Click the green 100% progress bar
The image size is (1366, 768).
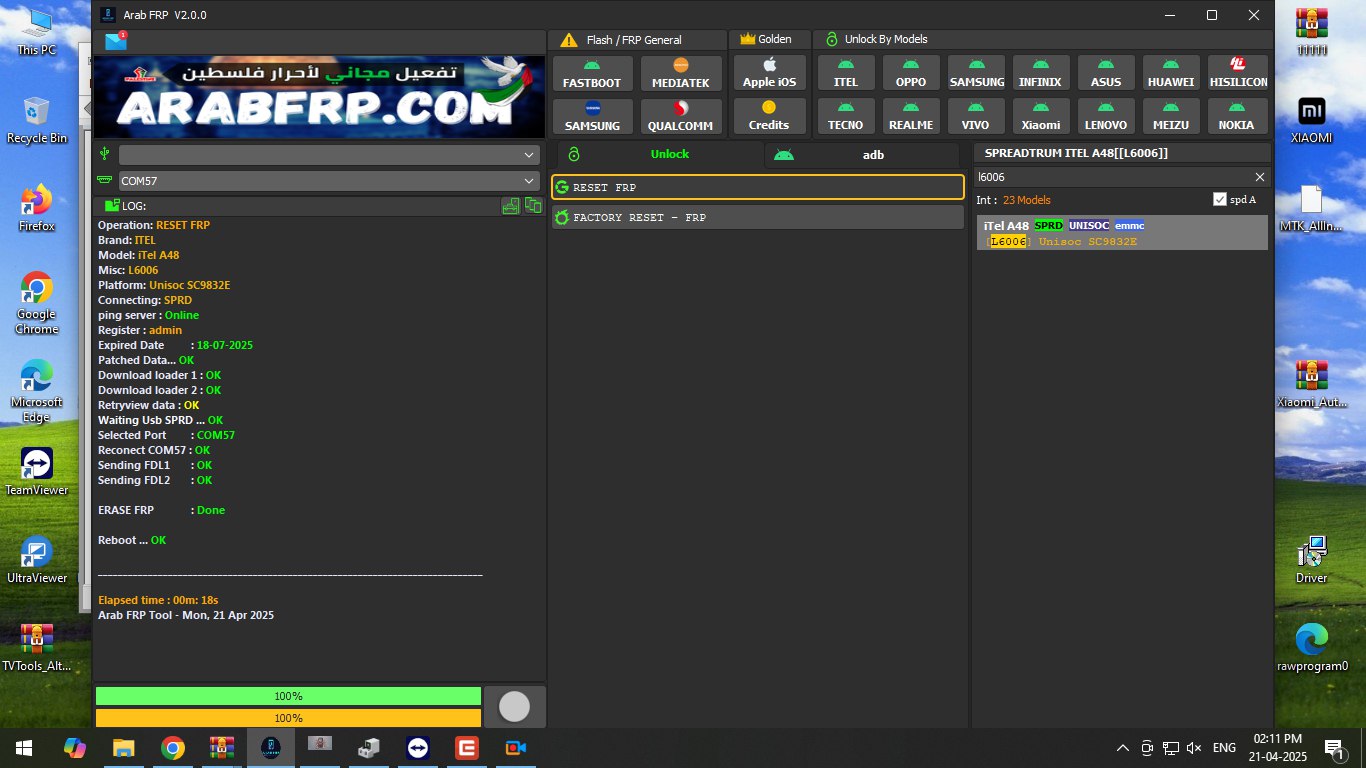coord(288,696)
